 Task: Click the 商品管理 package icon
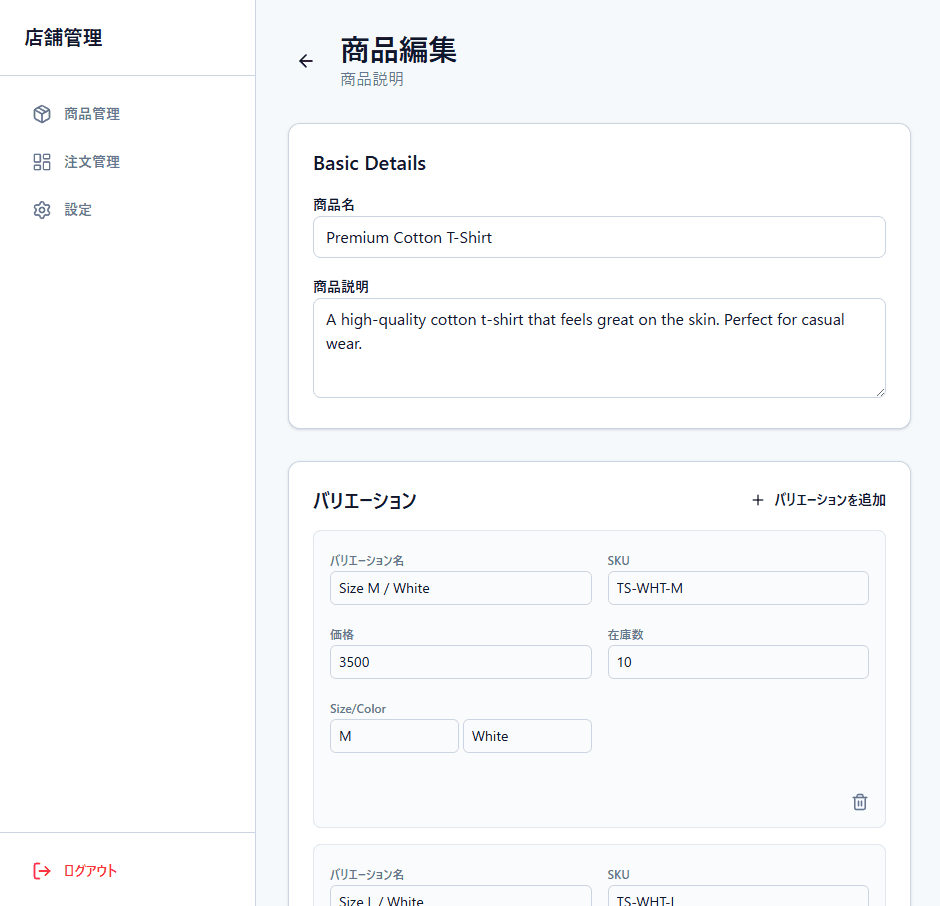tap(41, 113)
